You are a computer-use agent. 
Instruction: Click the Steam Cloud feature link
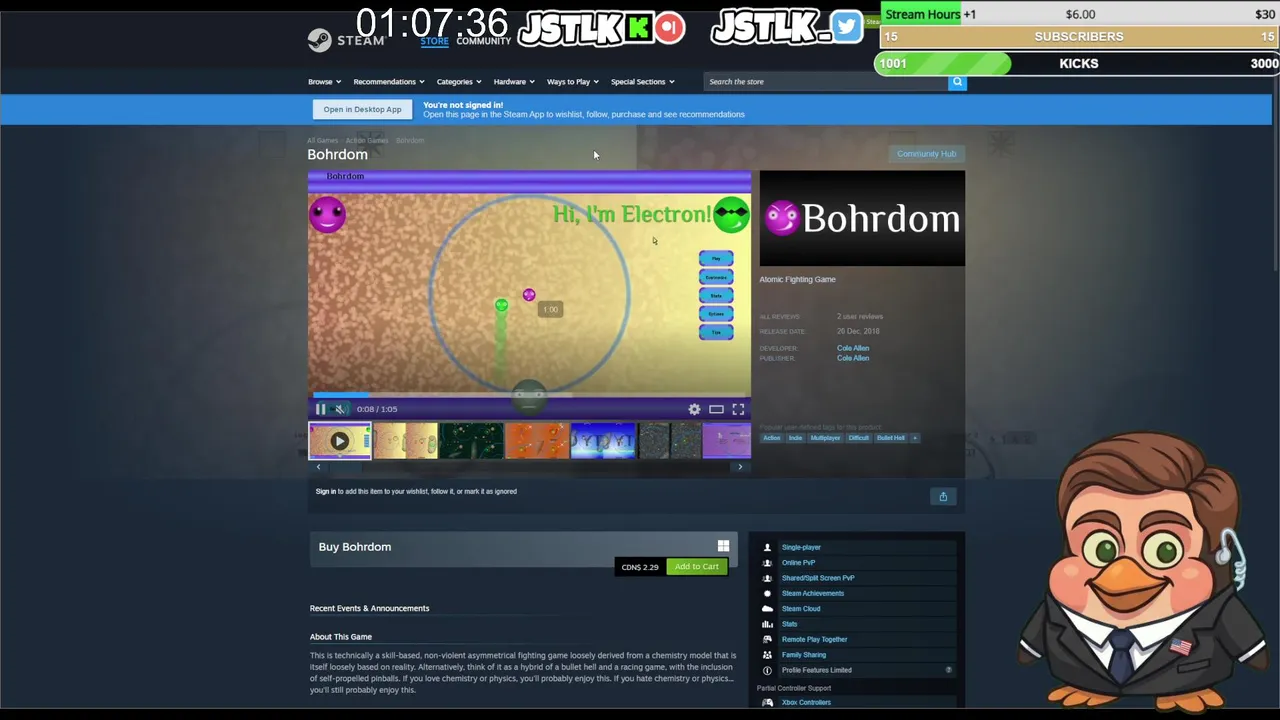801,609
